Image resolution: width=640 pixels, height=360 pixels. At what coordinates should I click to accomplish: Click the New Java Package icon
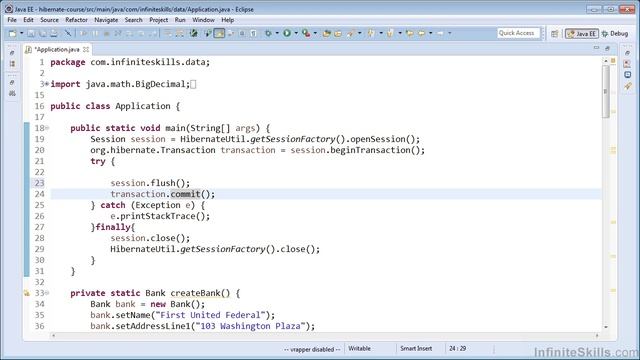tap(327, 33)
